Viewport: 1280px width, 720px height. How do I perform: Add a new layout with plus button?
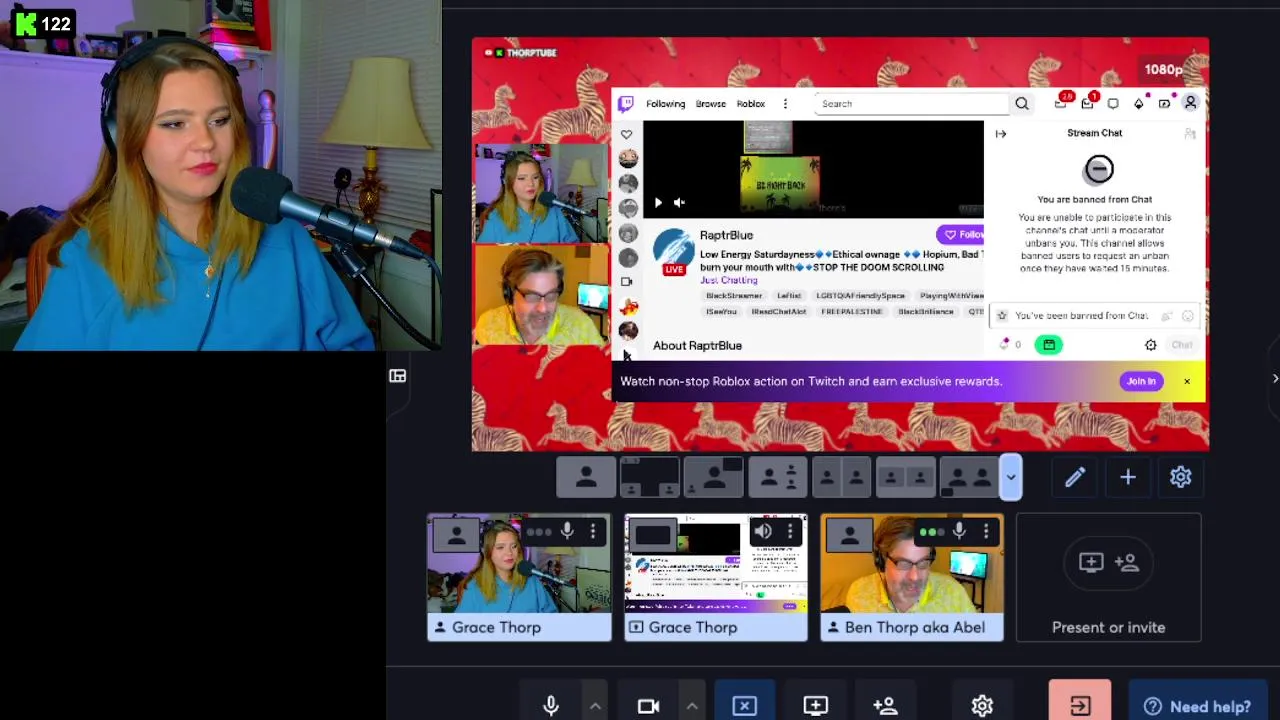(1128, 477)
